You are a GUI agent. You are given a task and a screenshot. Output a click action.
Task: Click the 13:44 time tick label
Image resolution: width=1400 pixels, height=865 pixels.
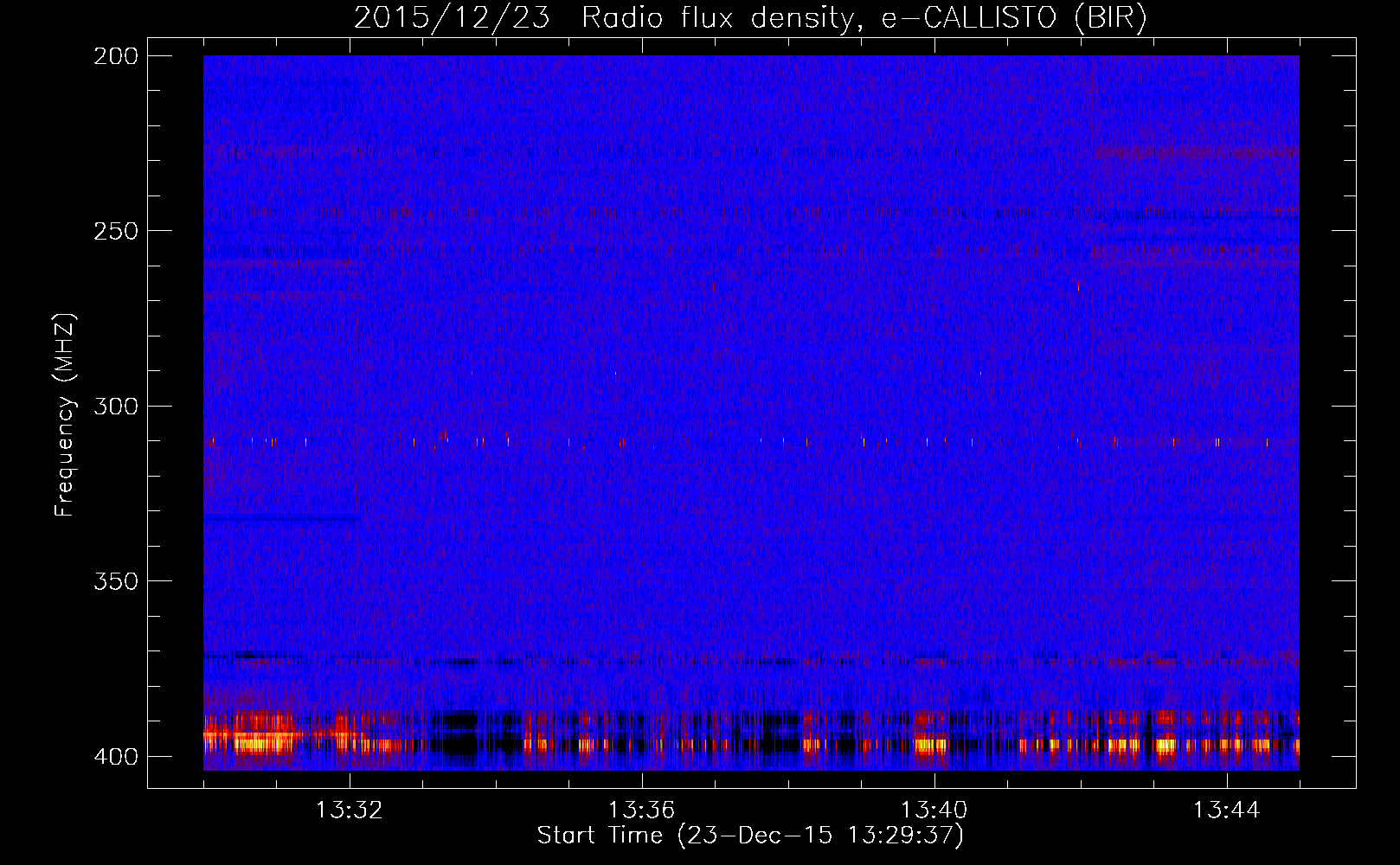pyautogui.click(x=1227, y=810)
